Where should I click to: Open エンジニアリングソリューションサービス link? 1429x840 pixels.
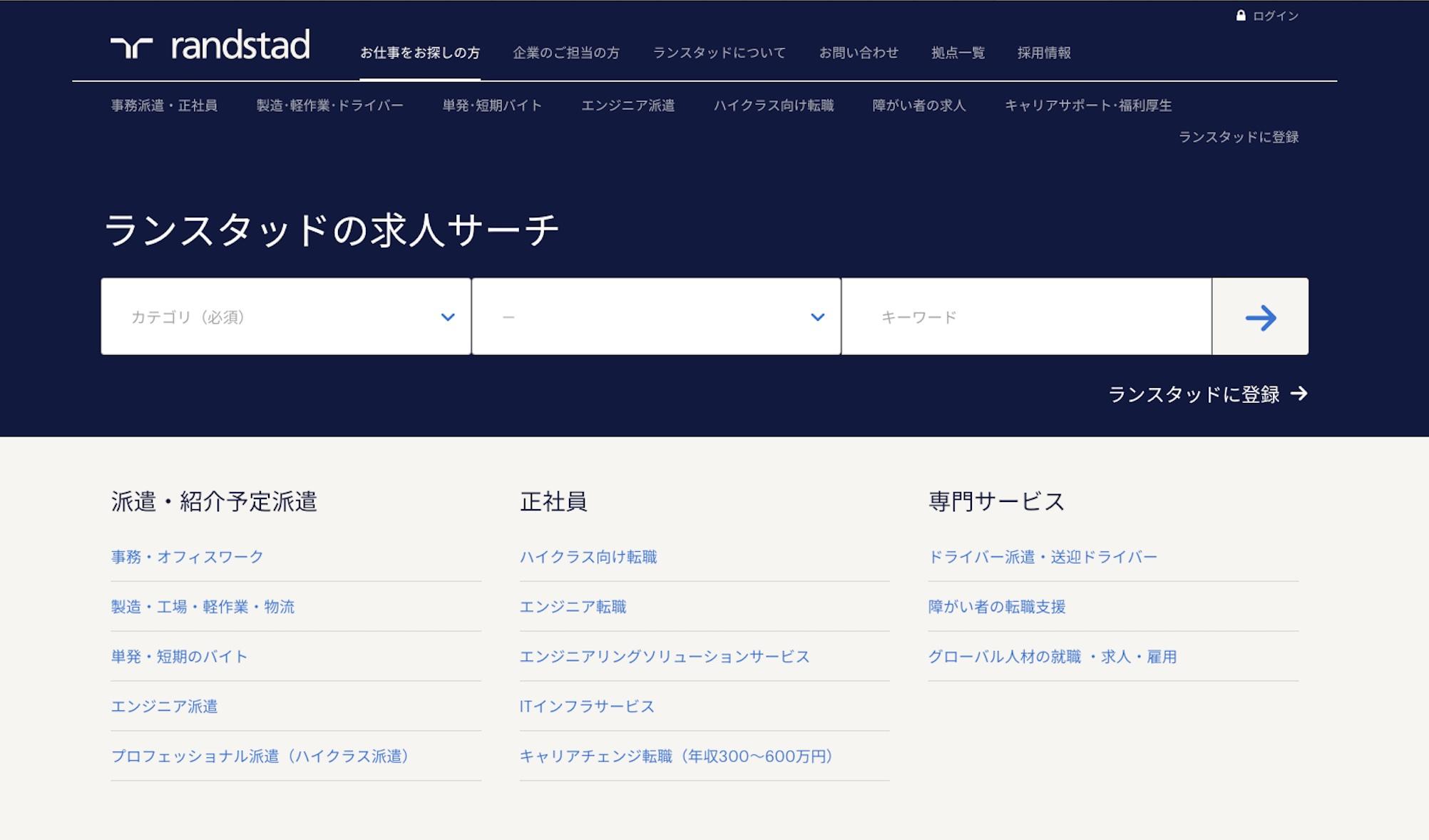tap(665, 657)
